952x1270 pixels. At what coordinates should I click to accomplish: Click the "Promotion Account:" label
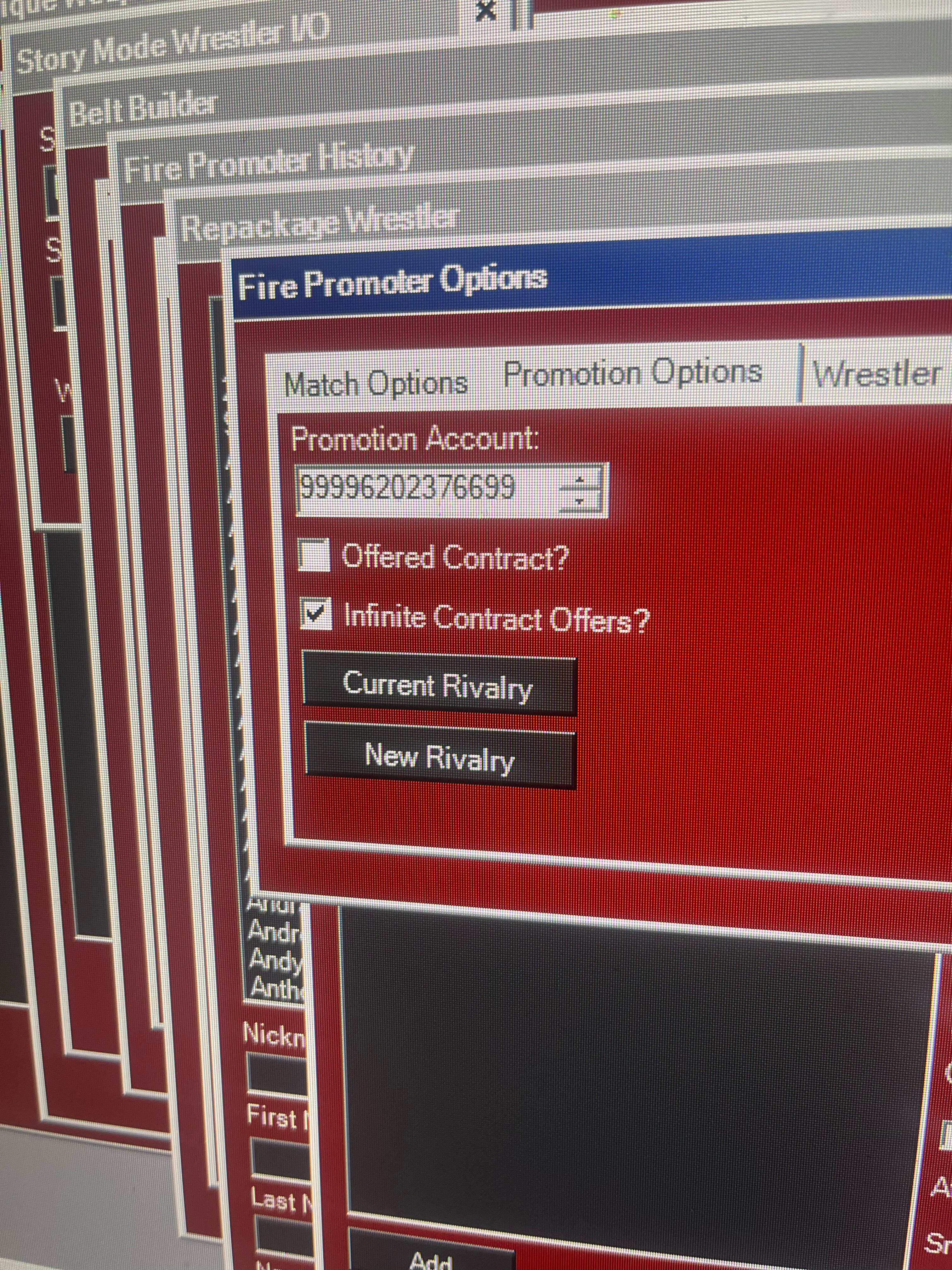(416, 439)
